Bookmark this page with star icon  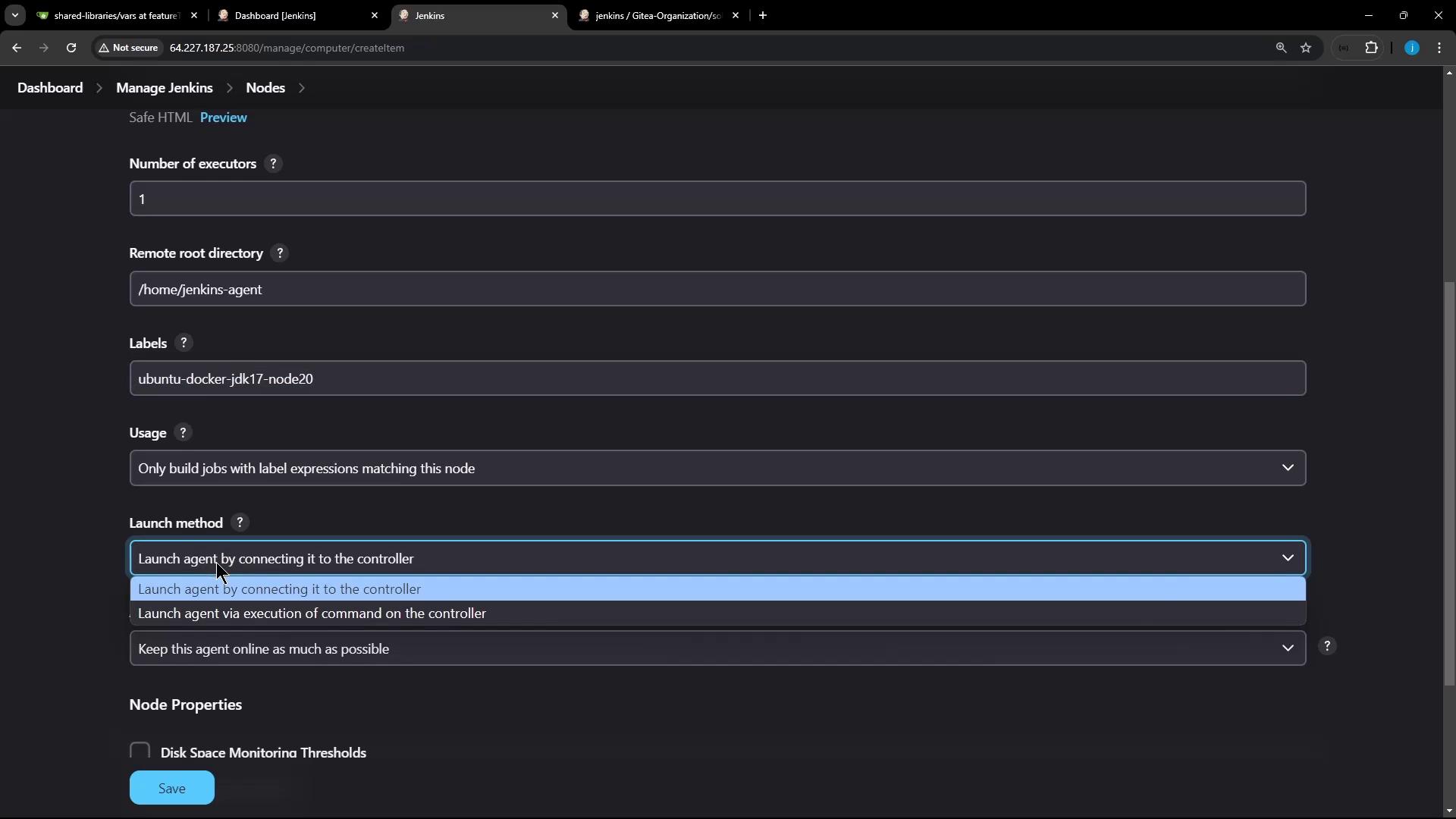(1306, 48)
